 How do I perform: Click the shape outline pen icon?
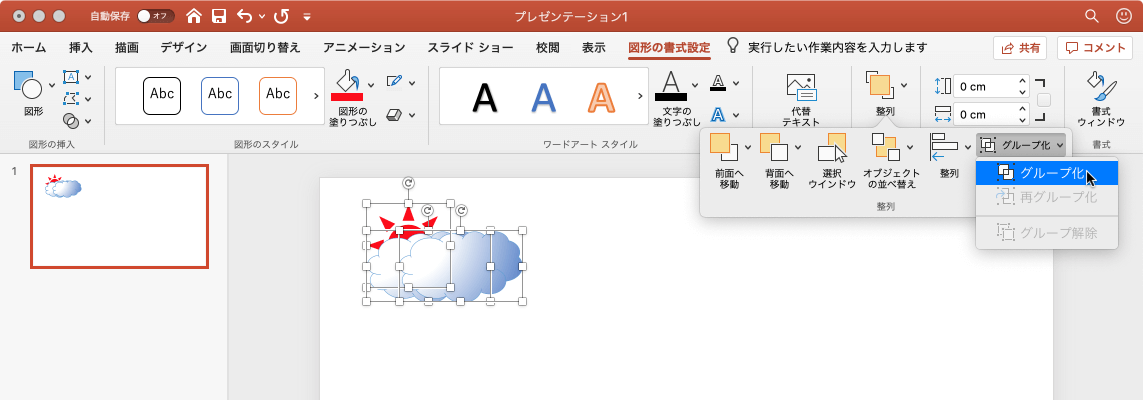tap(394, 81)
